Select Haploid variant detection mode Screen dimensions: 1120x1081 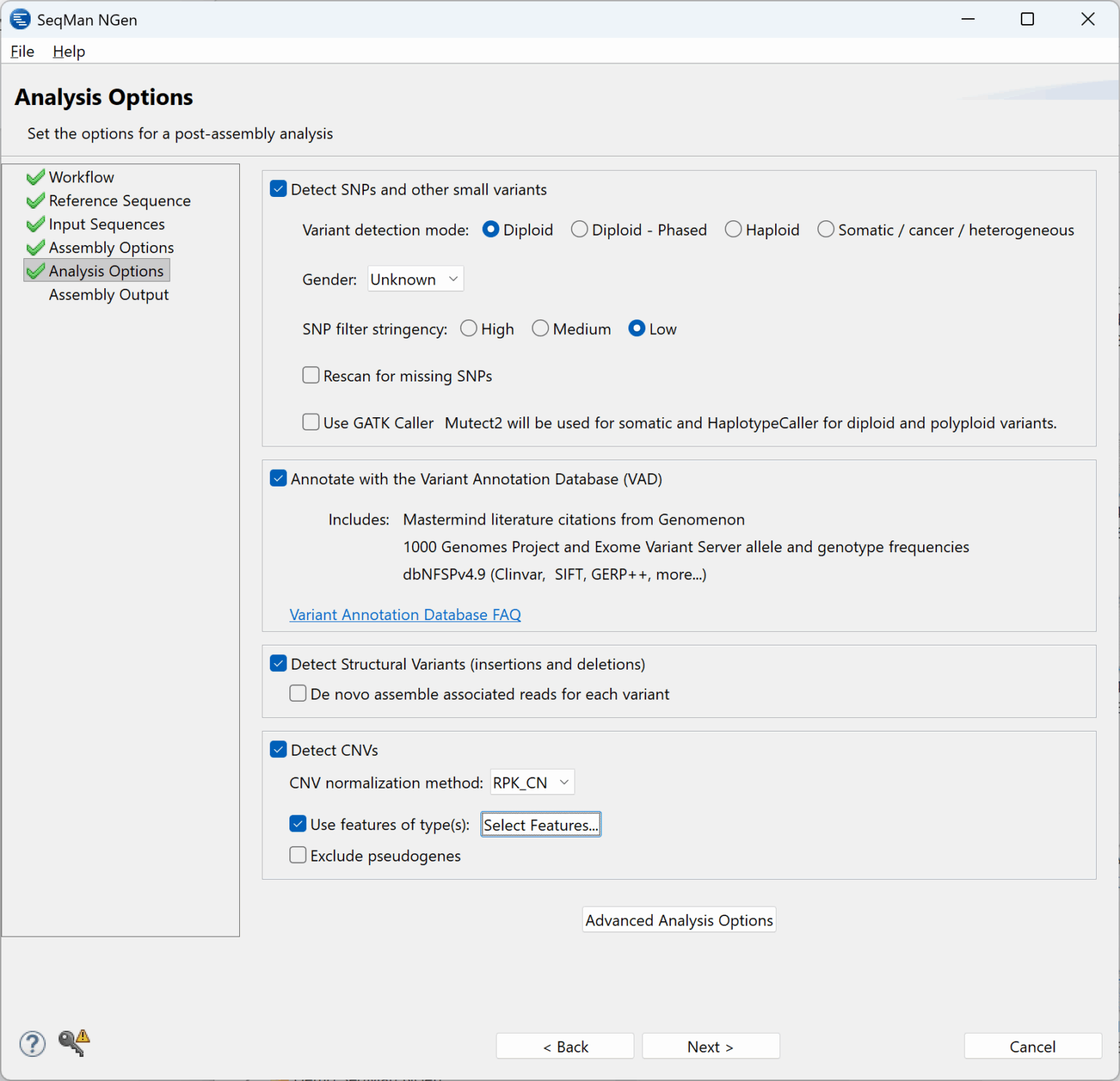(734, 230)
